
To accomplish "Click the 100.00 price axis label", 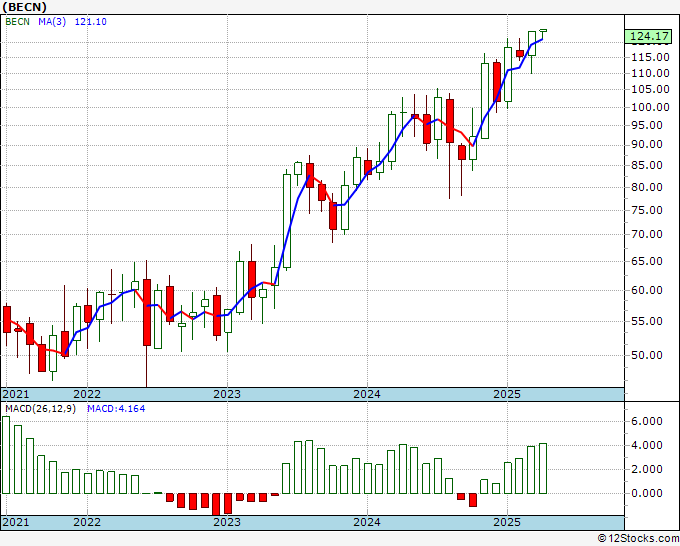I will click(650, 107).
